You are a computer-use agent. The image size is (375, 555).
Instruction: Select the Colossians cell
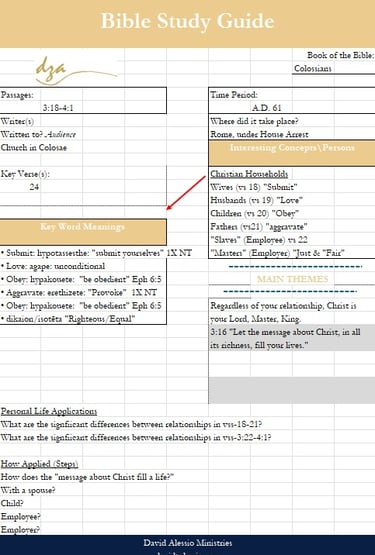(x=313, y=68)
